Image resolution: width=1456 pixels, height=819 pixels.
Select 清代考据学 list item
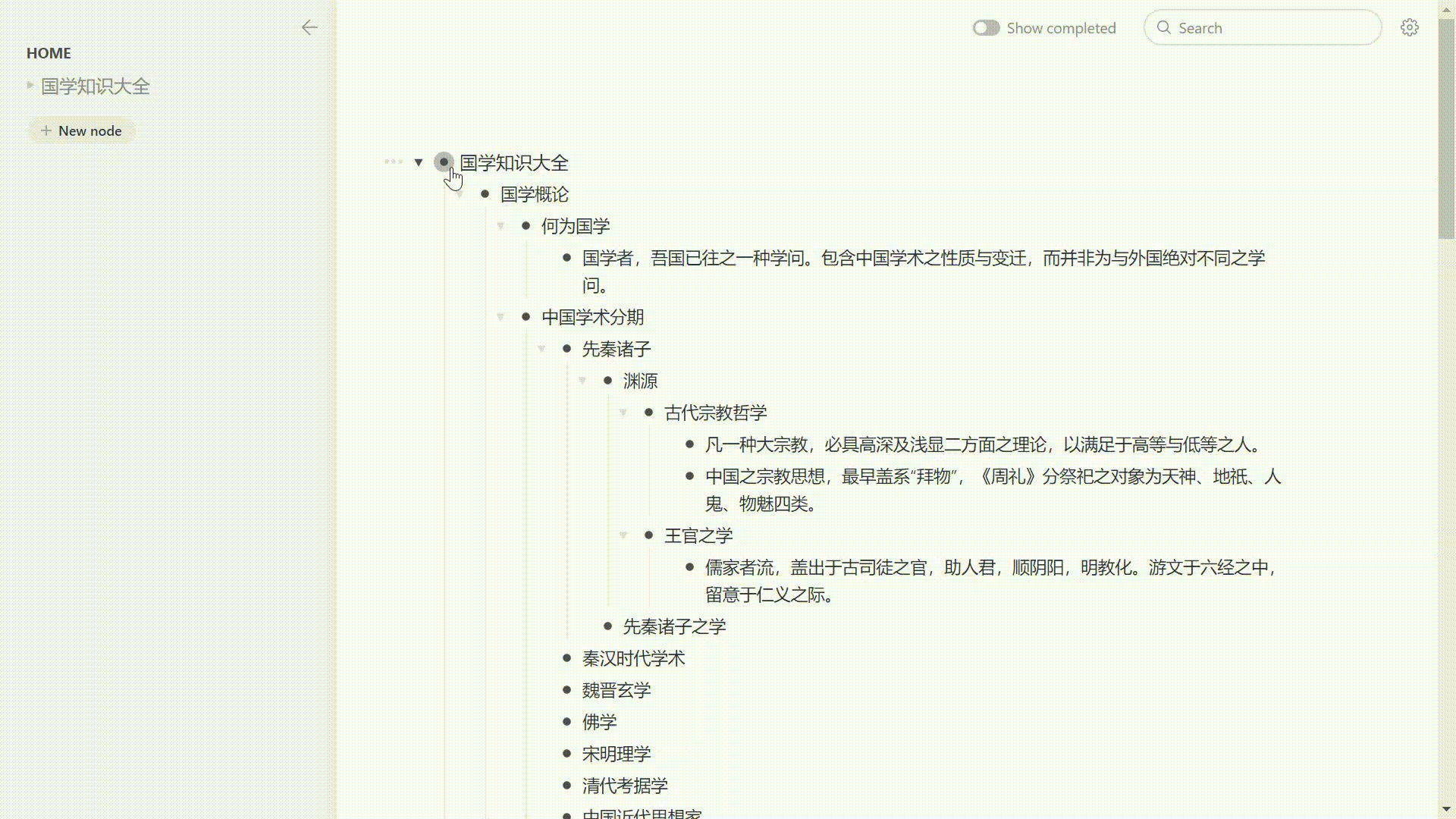point(625,785)
